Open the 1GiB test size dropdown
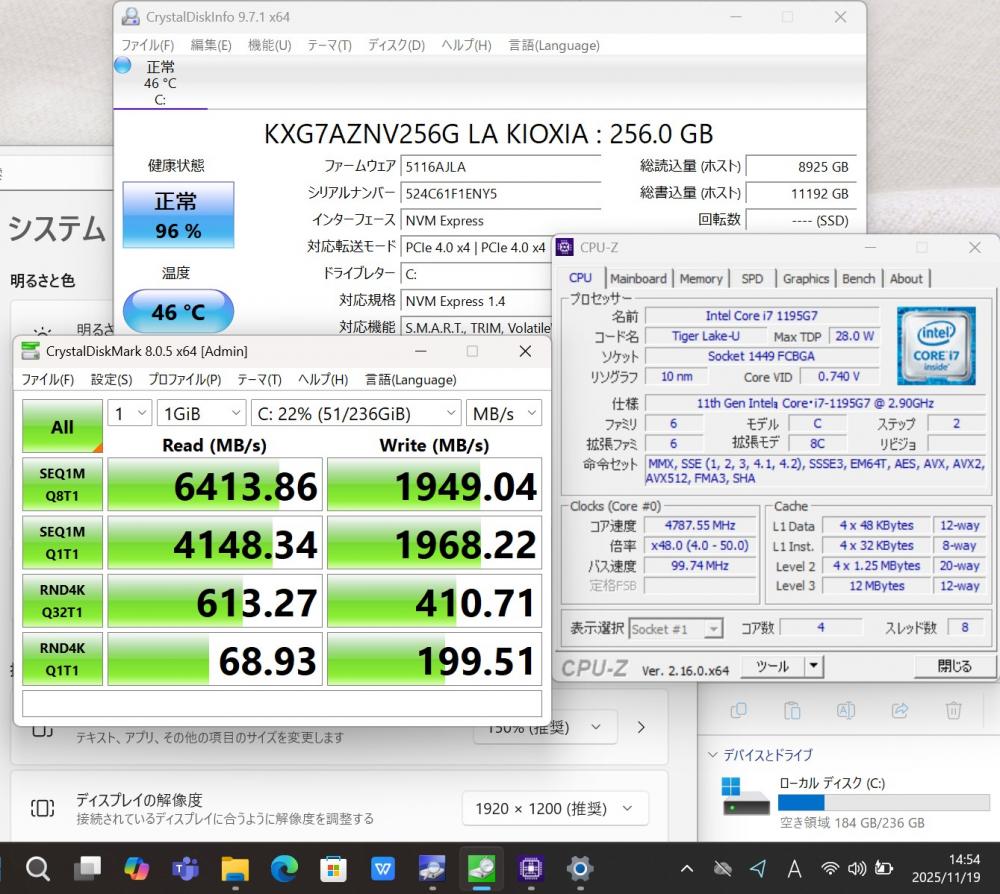 coord(203,413)
